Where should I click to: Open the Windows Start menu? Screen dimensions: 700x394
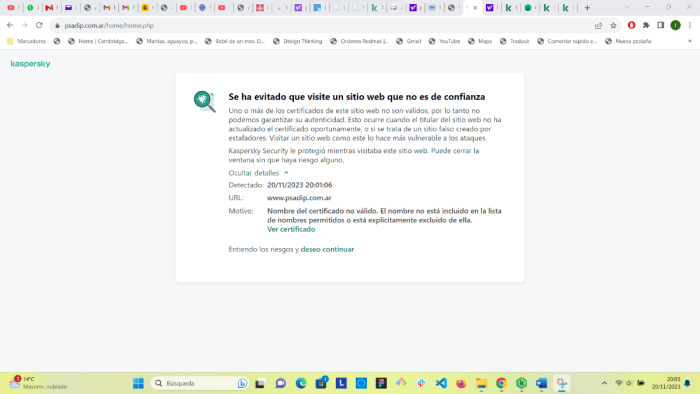138,383
